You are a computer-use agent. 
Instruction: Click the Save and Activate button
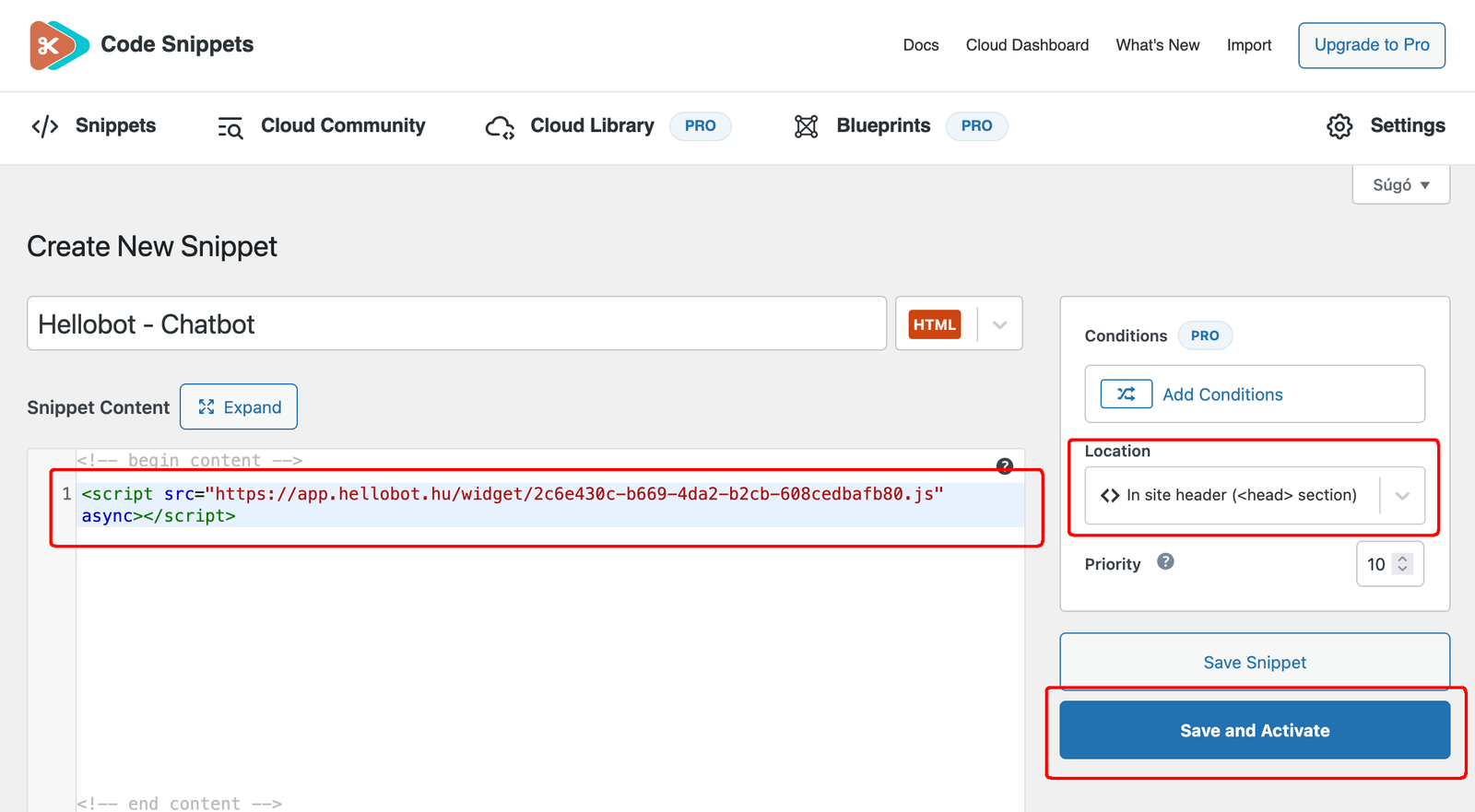point(1255,730)
